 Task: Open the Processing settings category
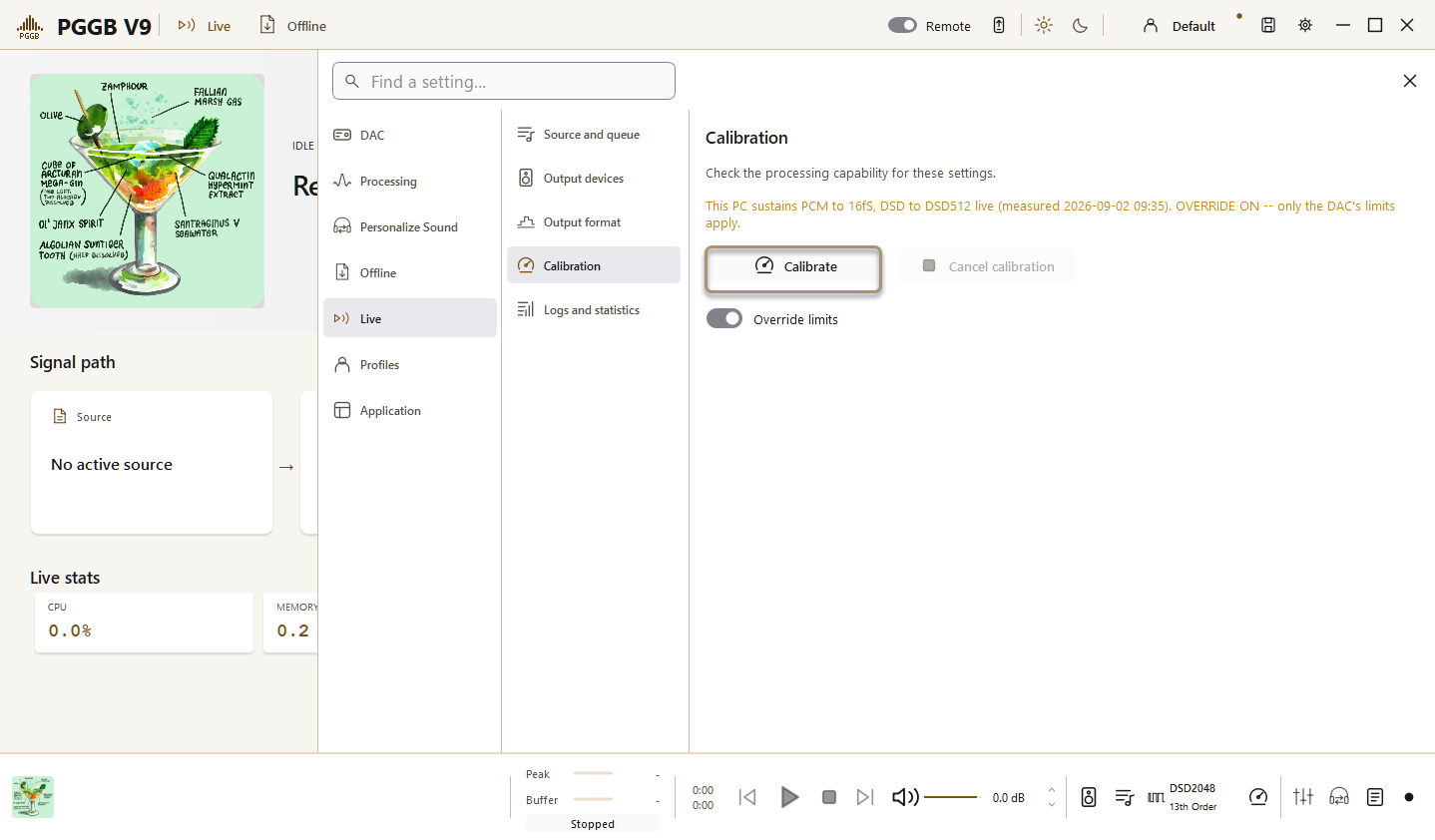pos(409,182)
